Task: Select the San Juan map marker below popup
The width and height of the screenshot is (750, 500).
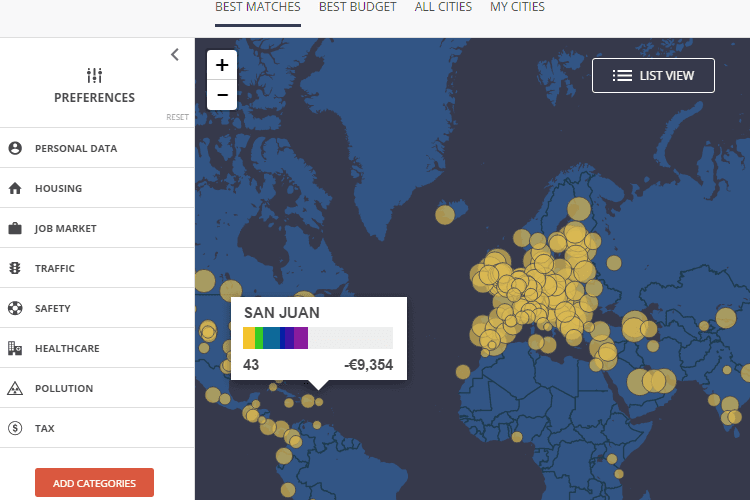Action: coord(319,402)
